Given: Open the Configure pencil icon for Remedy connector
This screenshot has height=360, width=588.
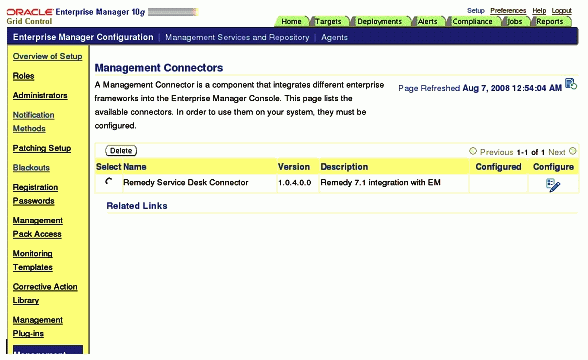Looking at the screenshot, I should 553,185.
